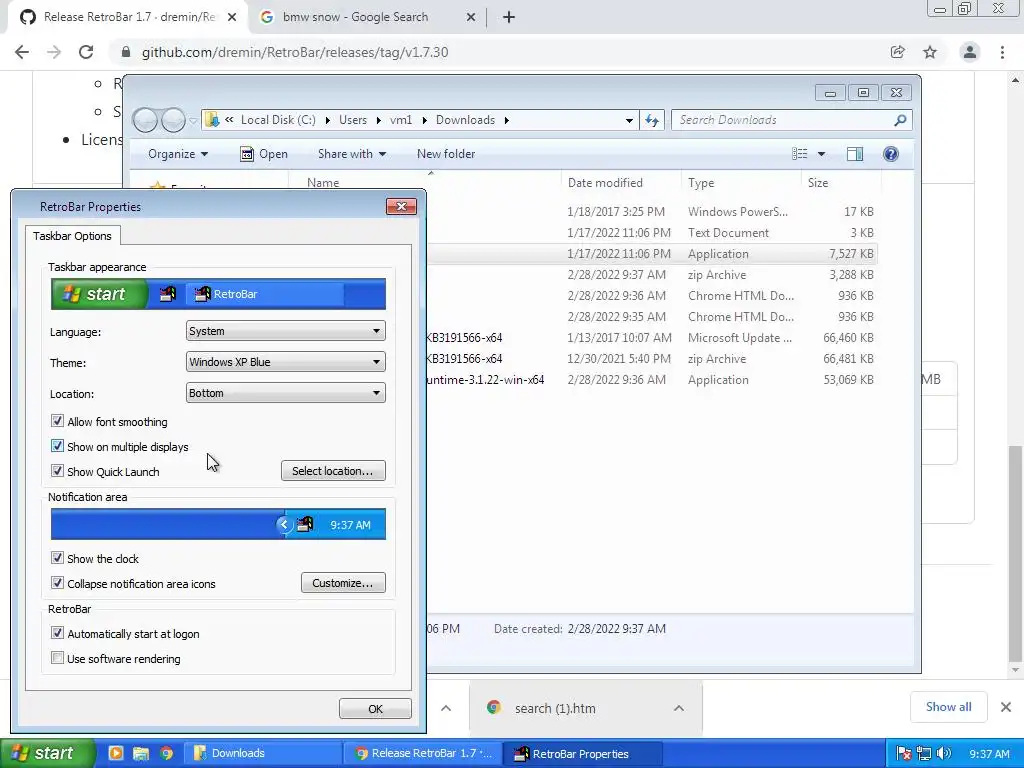Viewport: 1024px width, 768px height.
Task: Disable Show the clock option
Action: 57,558
